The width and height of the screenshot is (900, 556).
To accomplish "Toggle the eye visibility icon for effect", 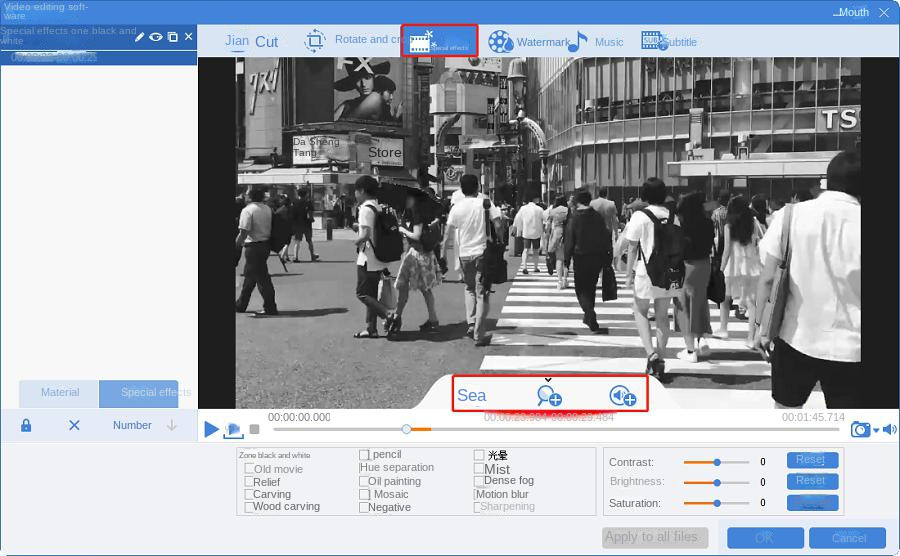I will (156, 37).
